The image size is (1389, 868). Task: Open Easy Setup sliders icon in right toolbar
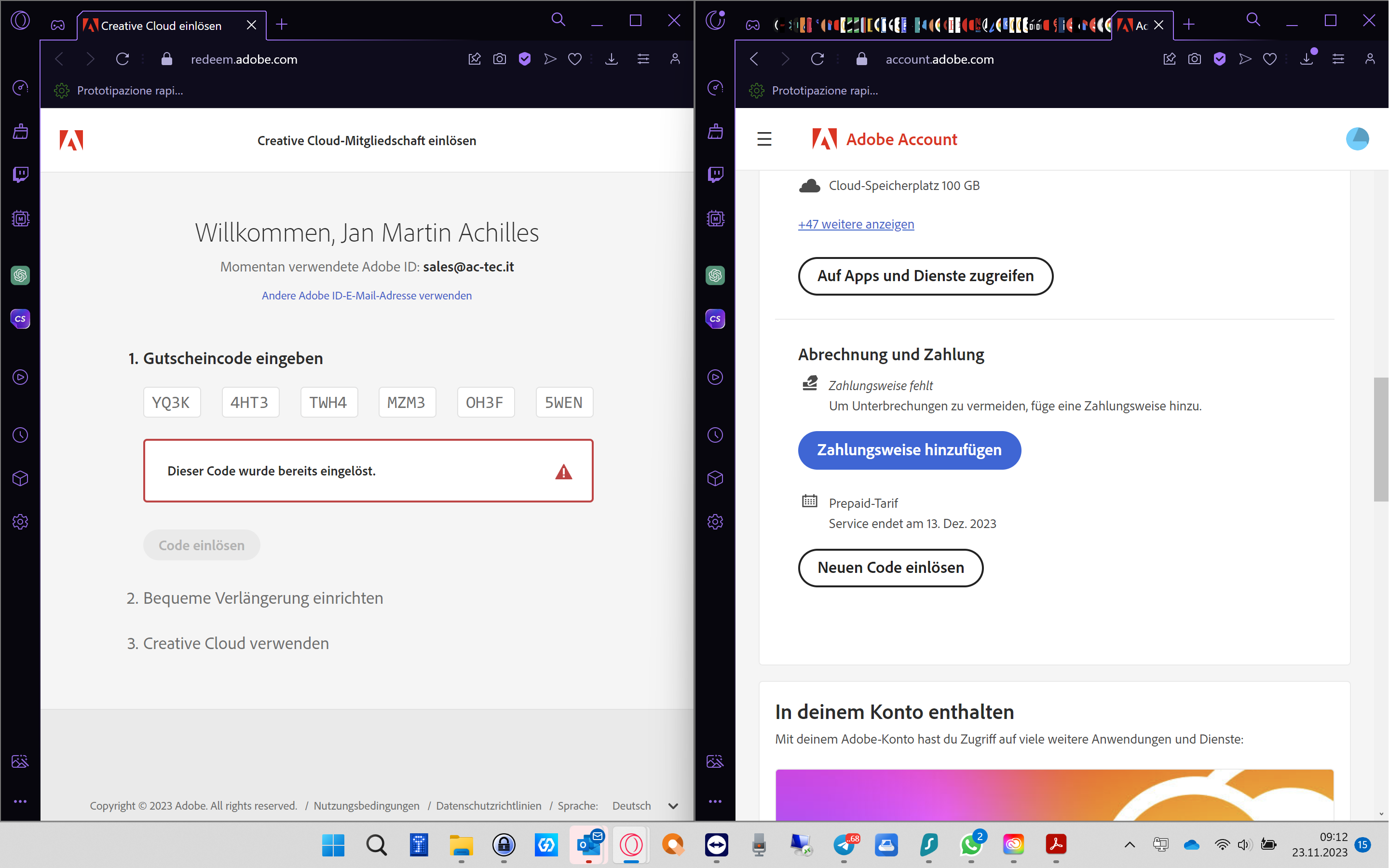coord(1338,59)
